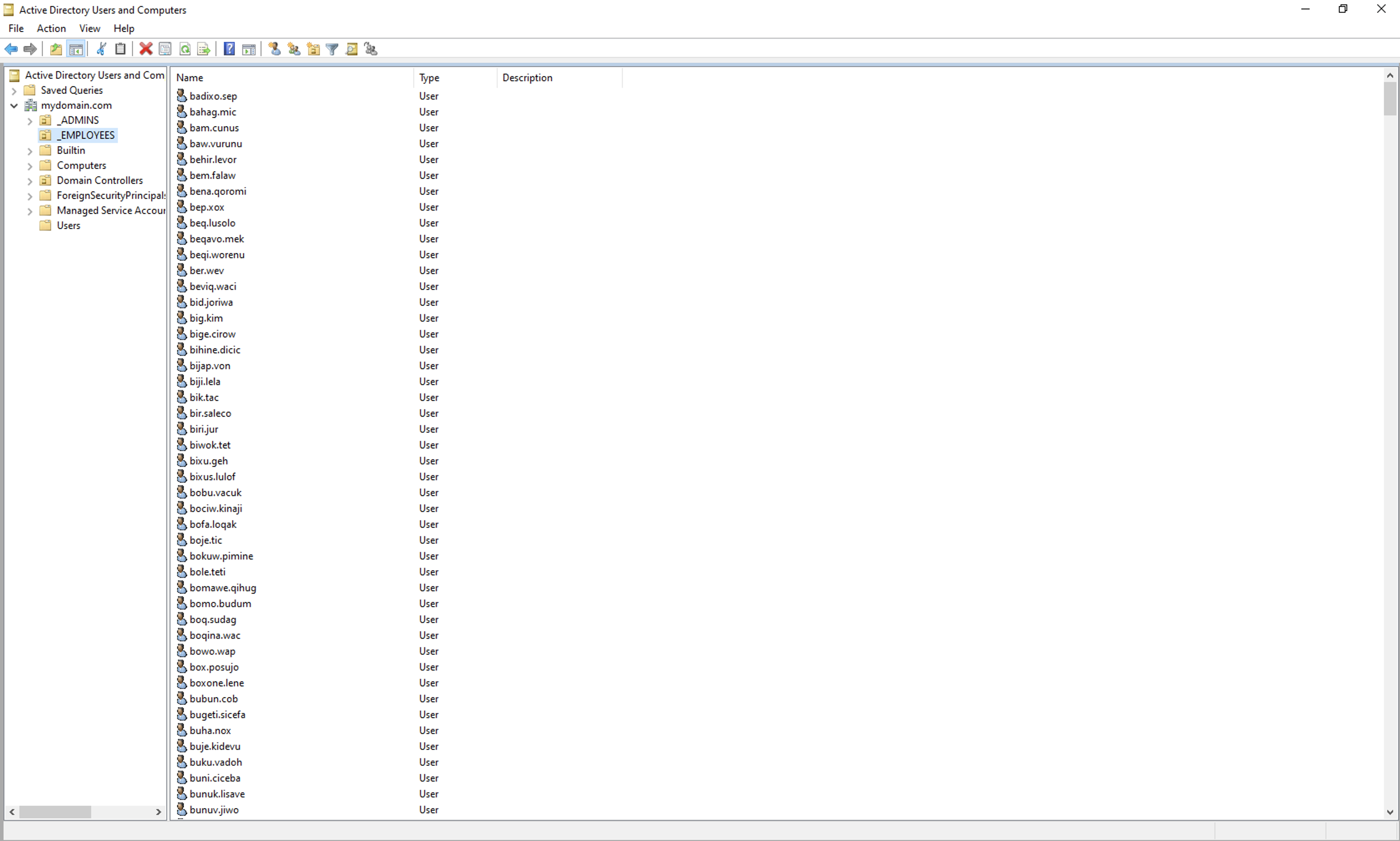Expand the _ADMINS organizational unit

[x=30, y=121]
